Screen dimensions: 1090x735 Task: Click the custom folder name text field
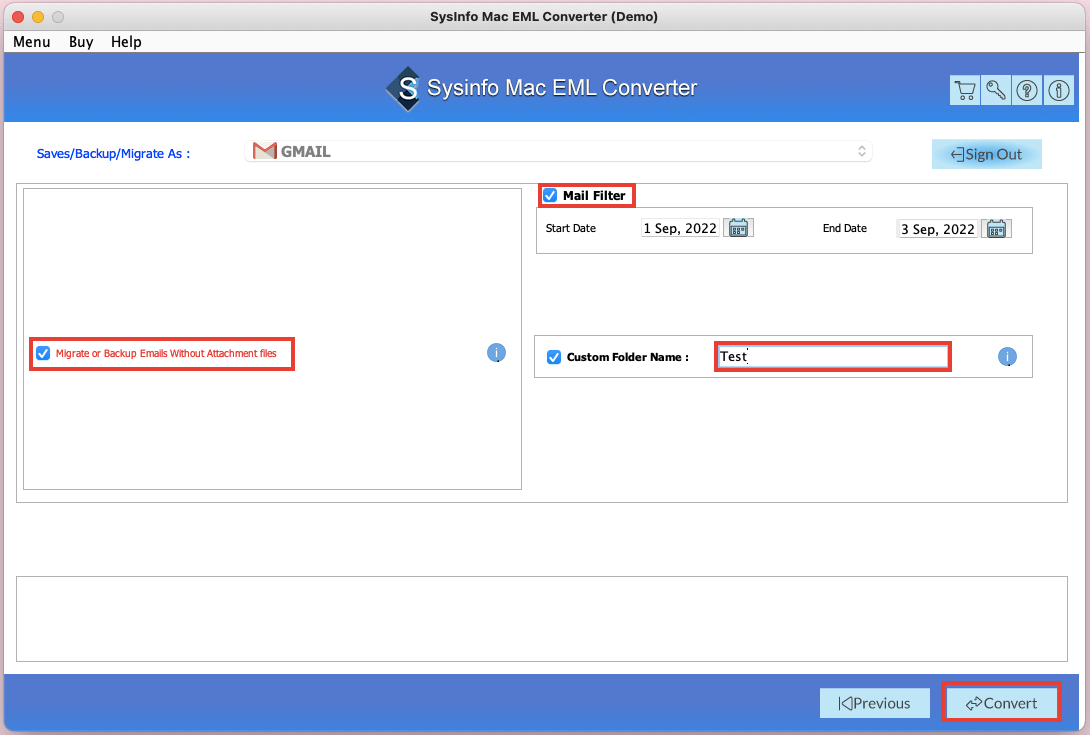point(832,357)
